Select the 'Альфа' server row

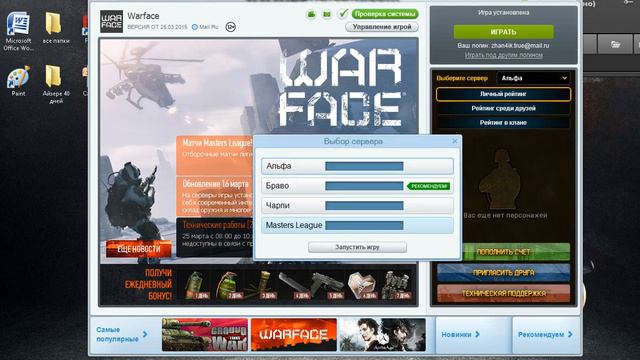[357, 166]
